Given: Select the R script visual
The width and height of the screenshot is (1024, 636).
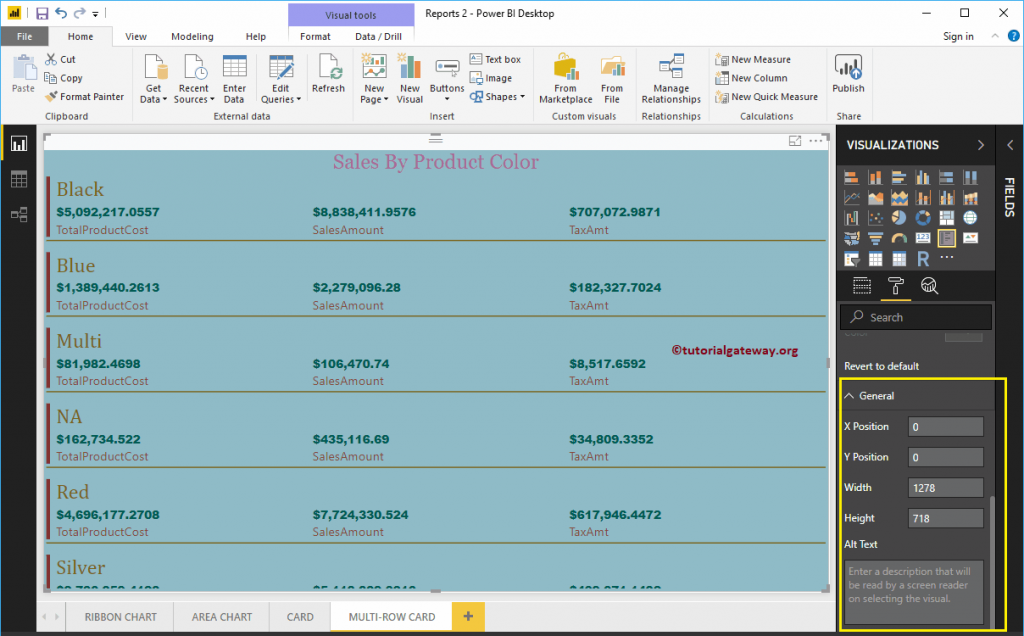Looking at the screenshot, I should (923, 257).
